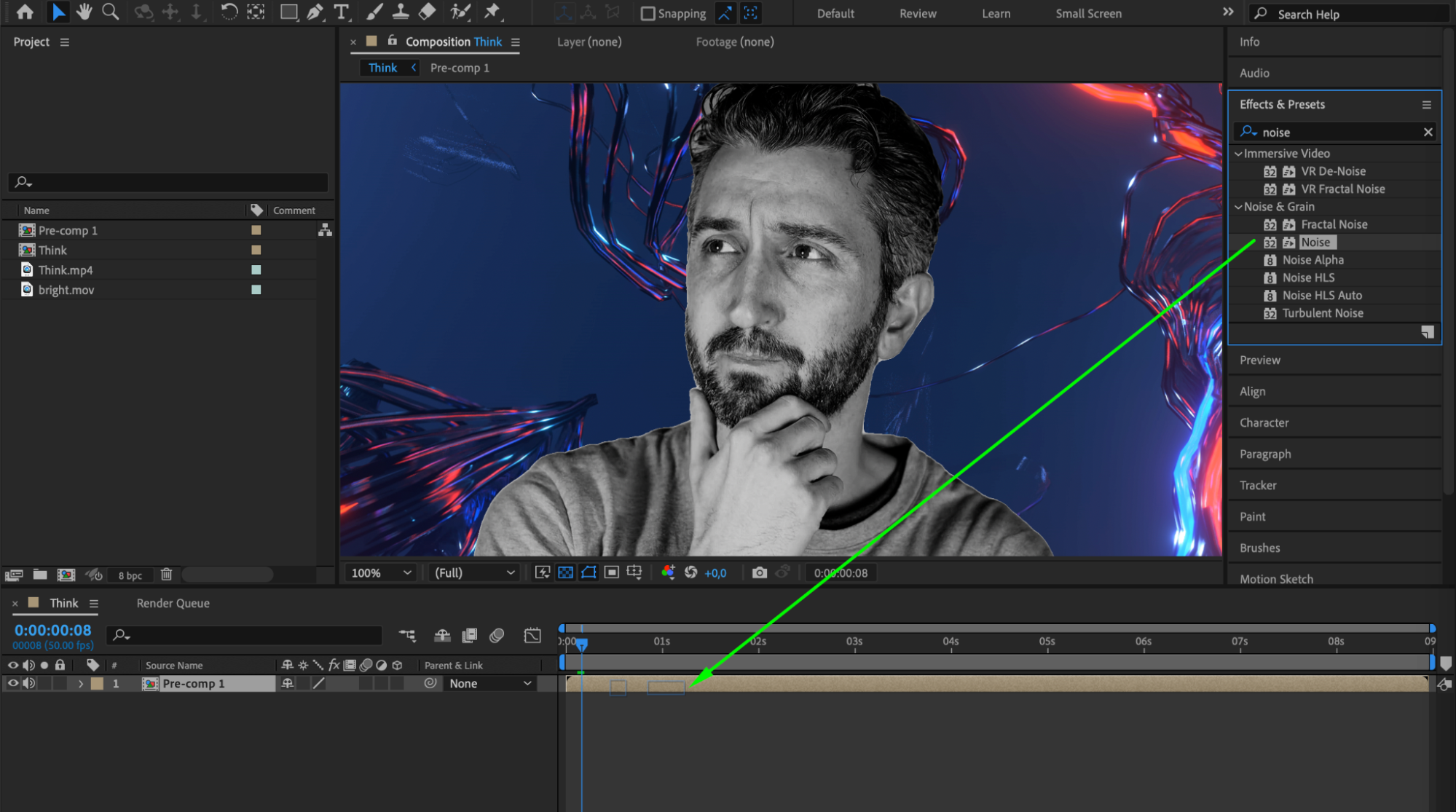
Task: Select the Zoom magnifier tool
Action: [110, 12]
